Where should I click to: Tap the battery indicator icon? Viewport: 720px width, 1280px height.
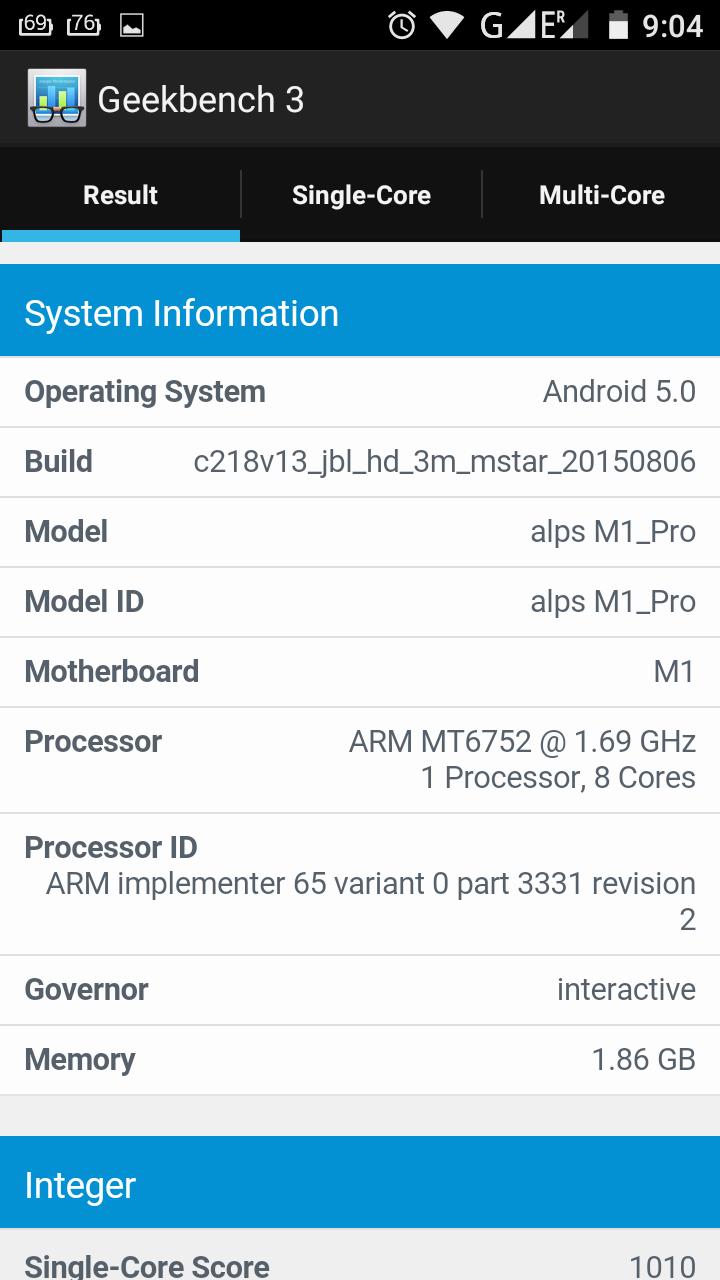click(618, 25)
